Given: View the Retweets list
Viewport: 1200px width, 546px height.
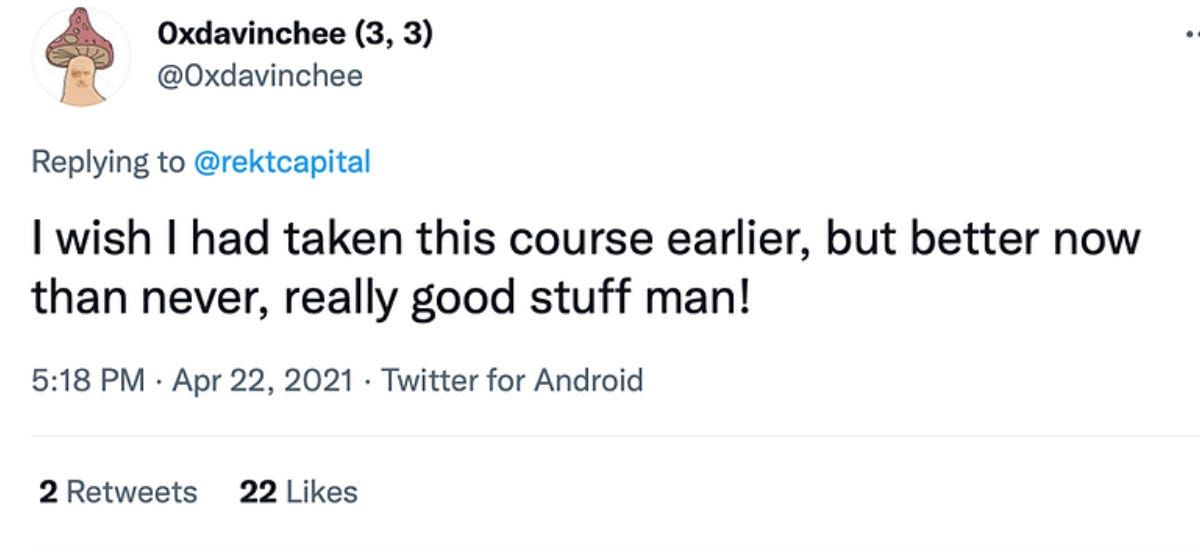Looking at the screenshot, I should point(131,492).
